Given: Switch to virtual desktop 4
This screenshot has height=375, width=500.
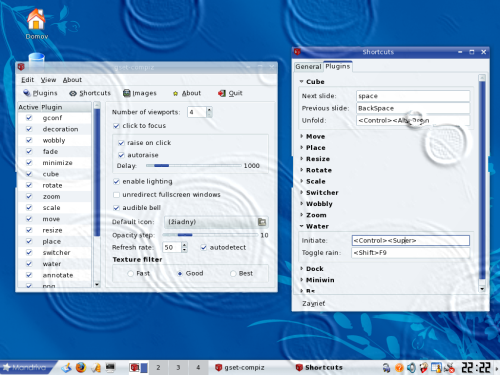Looking at the screenshot, I should coord(198,367).
